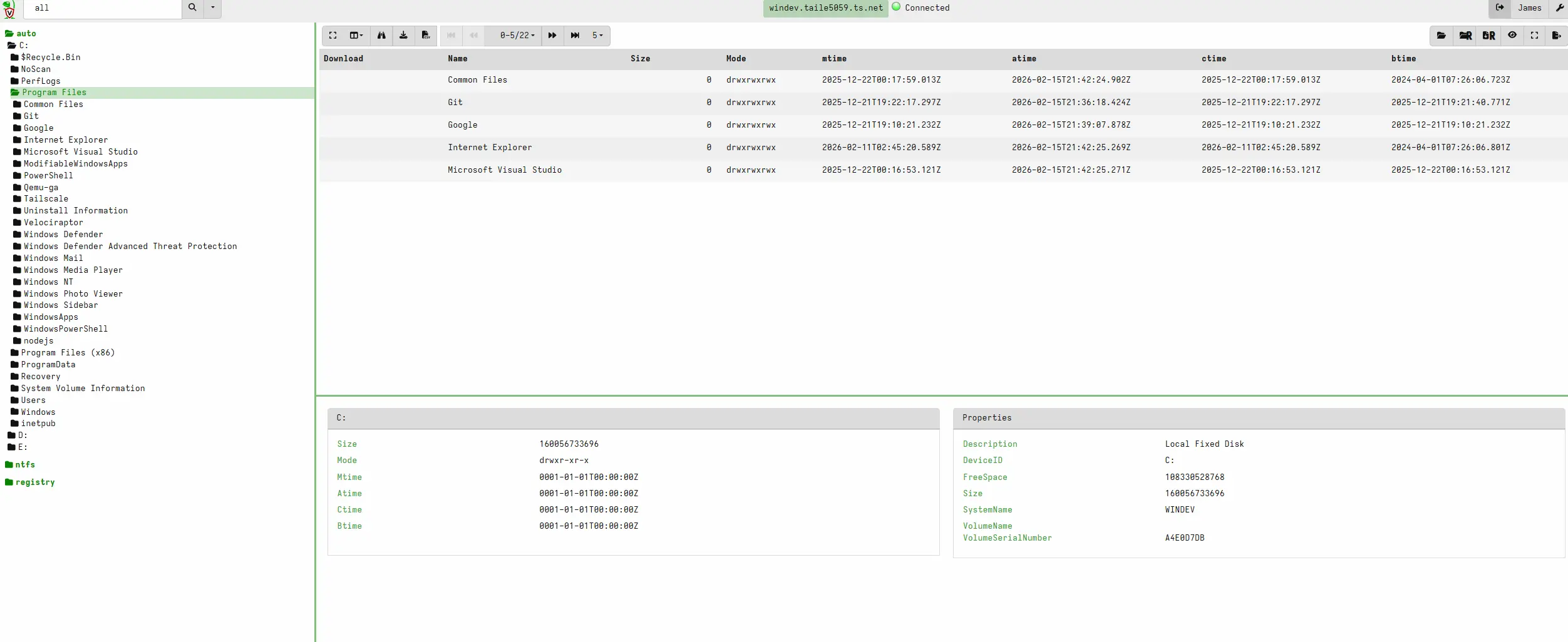The height and width of the screenshot is (642, 1568).
Task: Click the magnifier search button
Action: coord(193,8)
